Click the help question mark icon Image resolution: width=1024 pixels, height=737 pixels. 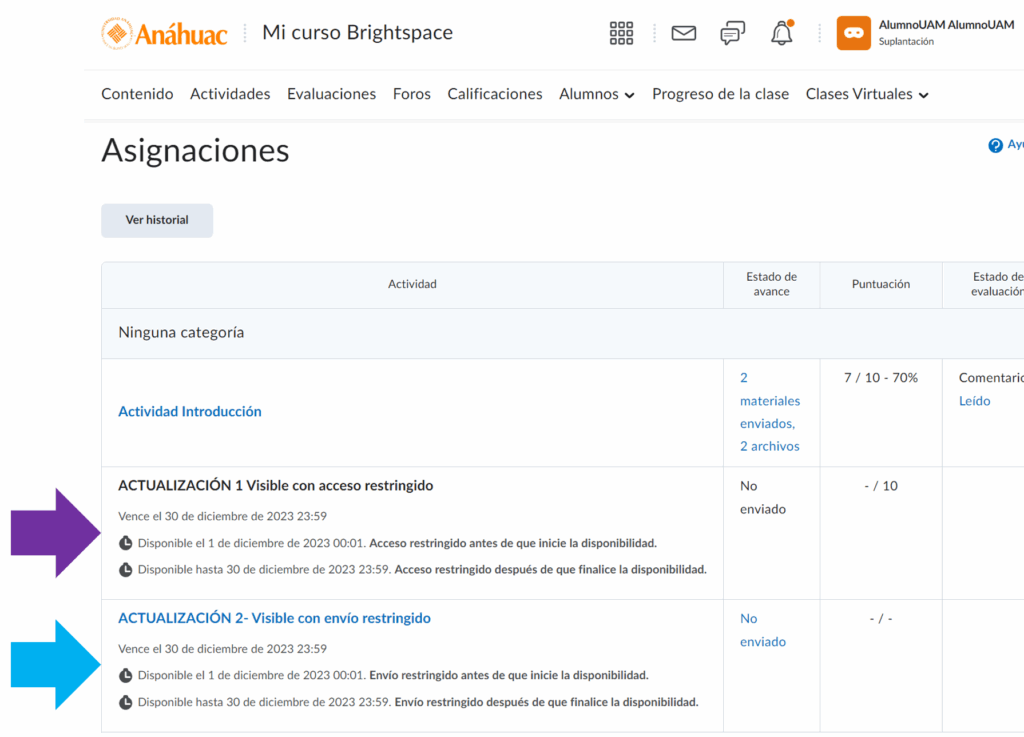(995, 146)
